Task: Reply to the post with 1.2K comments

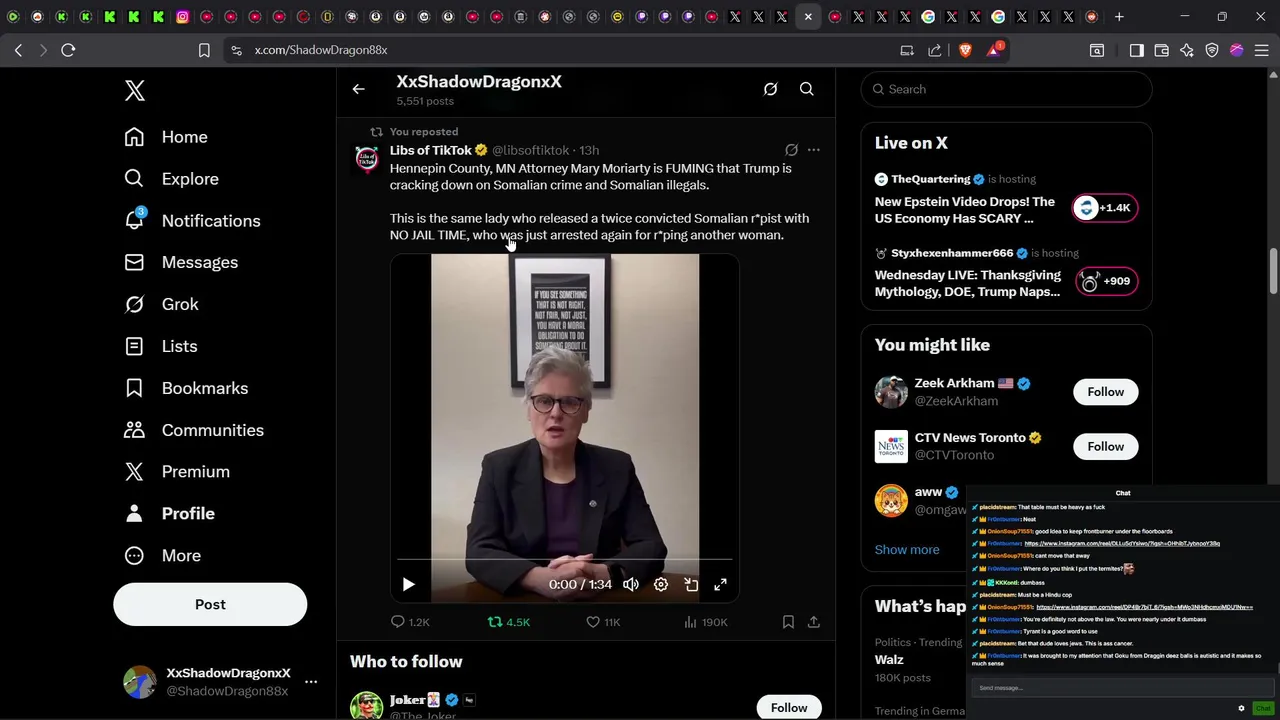Action: pyautogui.click(x=410, y=622)
